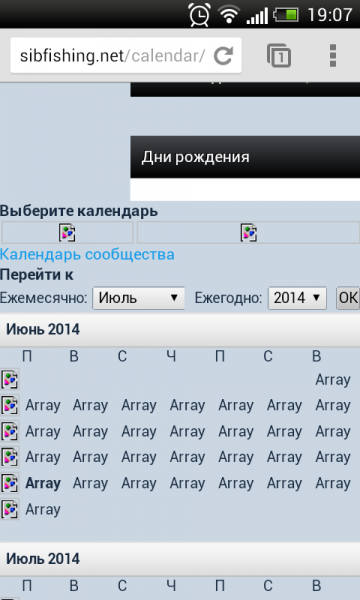Viewport: 360px width, 600px height.
Task: Tap the Выберите календарь heading
Action: [x=79, y=211]
